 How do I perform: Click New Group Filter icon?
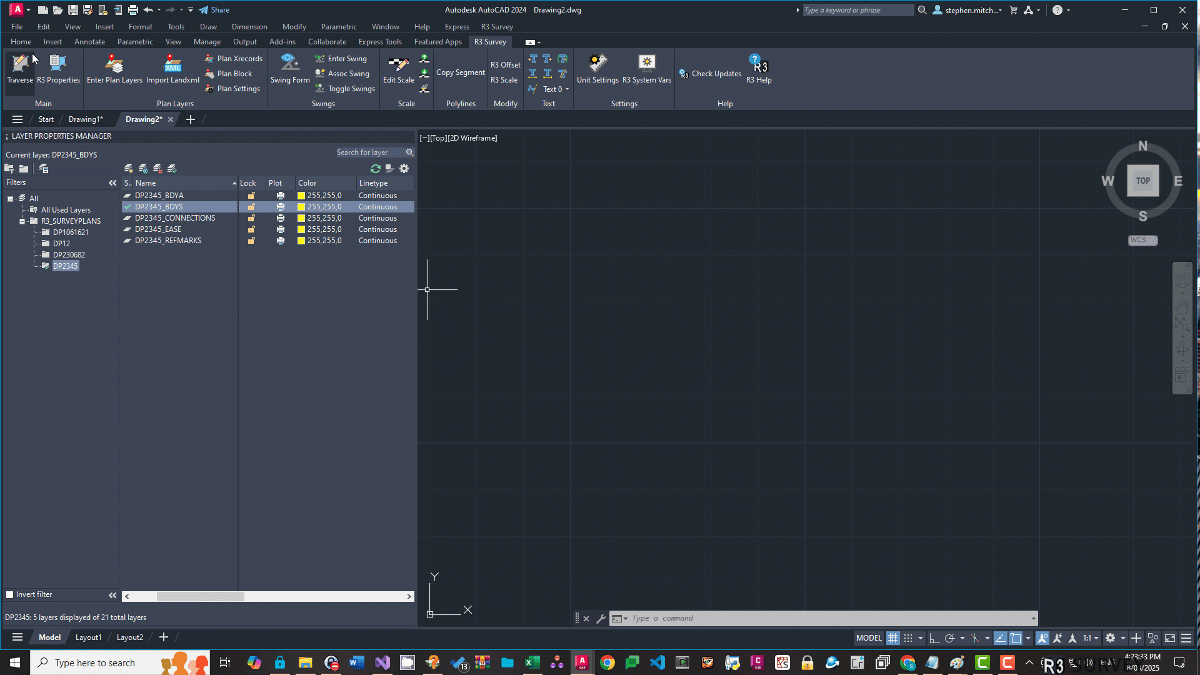(x=23, y=169)
